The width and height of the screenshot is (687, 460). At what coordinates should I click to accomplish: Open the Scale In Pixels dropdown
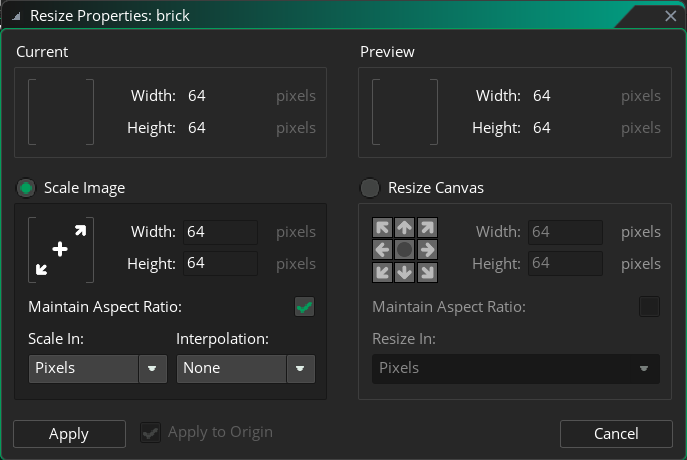tap(97, 368)
